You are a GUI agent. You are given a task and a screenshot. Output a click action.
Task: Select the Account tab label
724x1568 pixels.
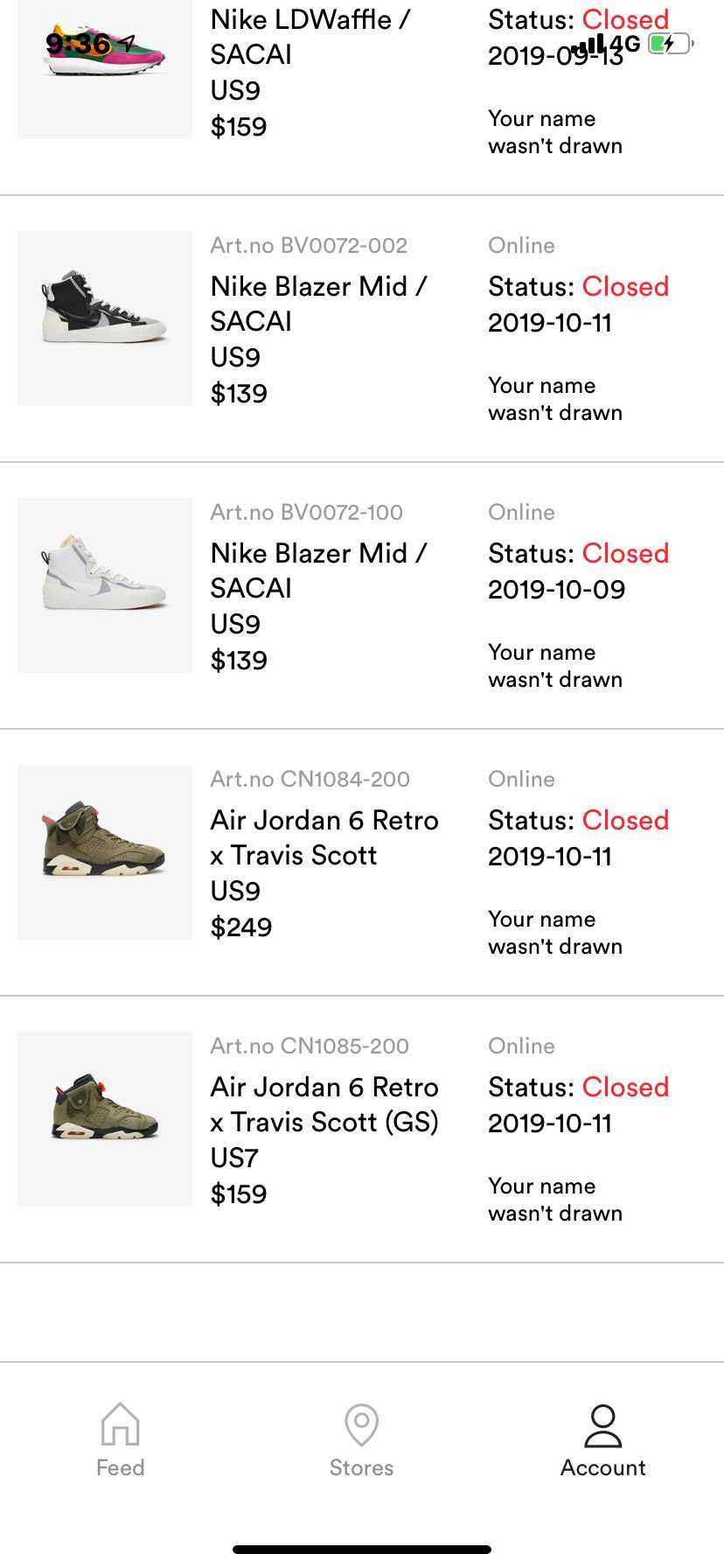[602, 1467]
